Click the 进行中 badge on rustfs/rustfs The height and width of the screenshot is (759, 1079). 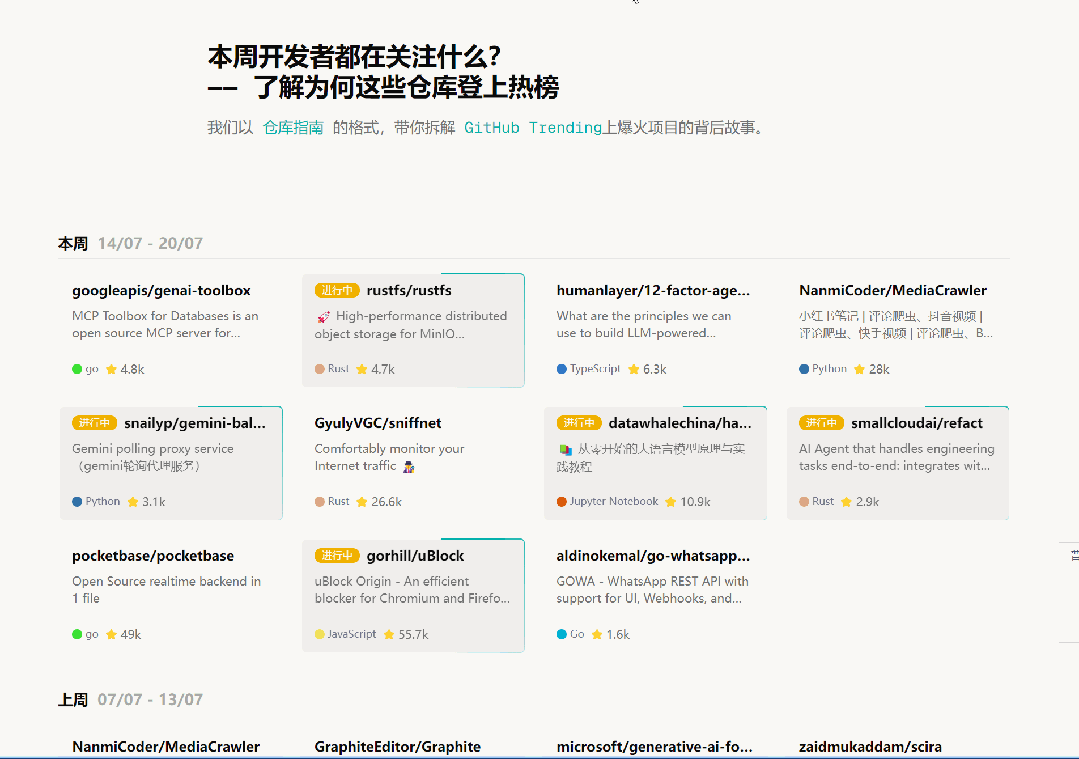[337, 291]
